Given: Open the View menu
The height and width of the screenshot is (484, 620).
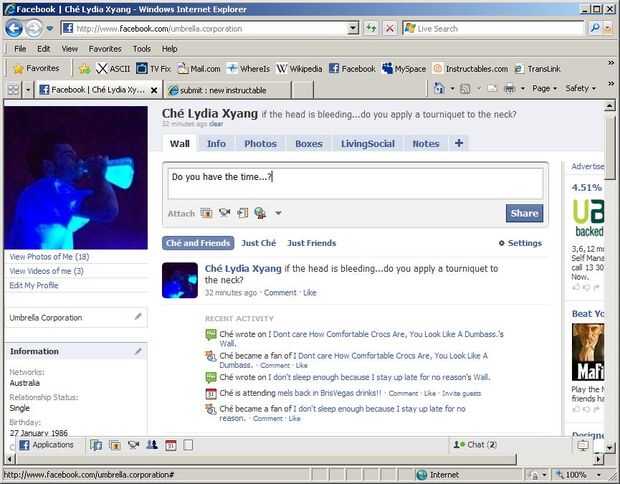Looking at the screenshot, I should [70, 49].
